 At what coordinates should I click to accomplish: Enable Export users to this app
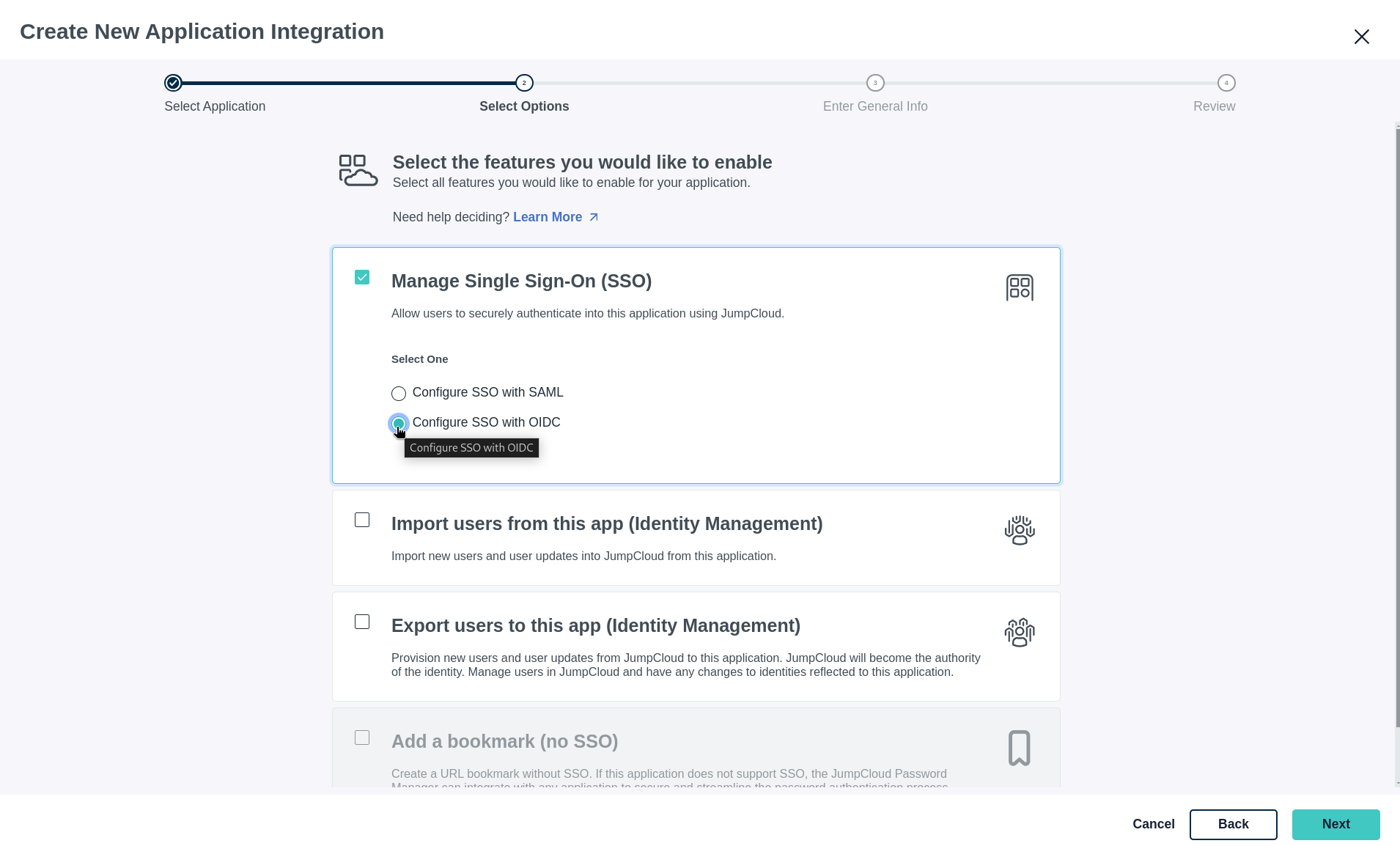[x=362, y=622]
